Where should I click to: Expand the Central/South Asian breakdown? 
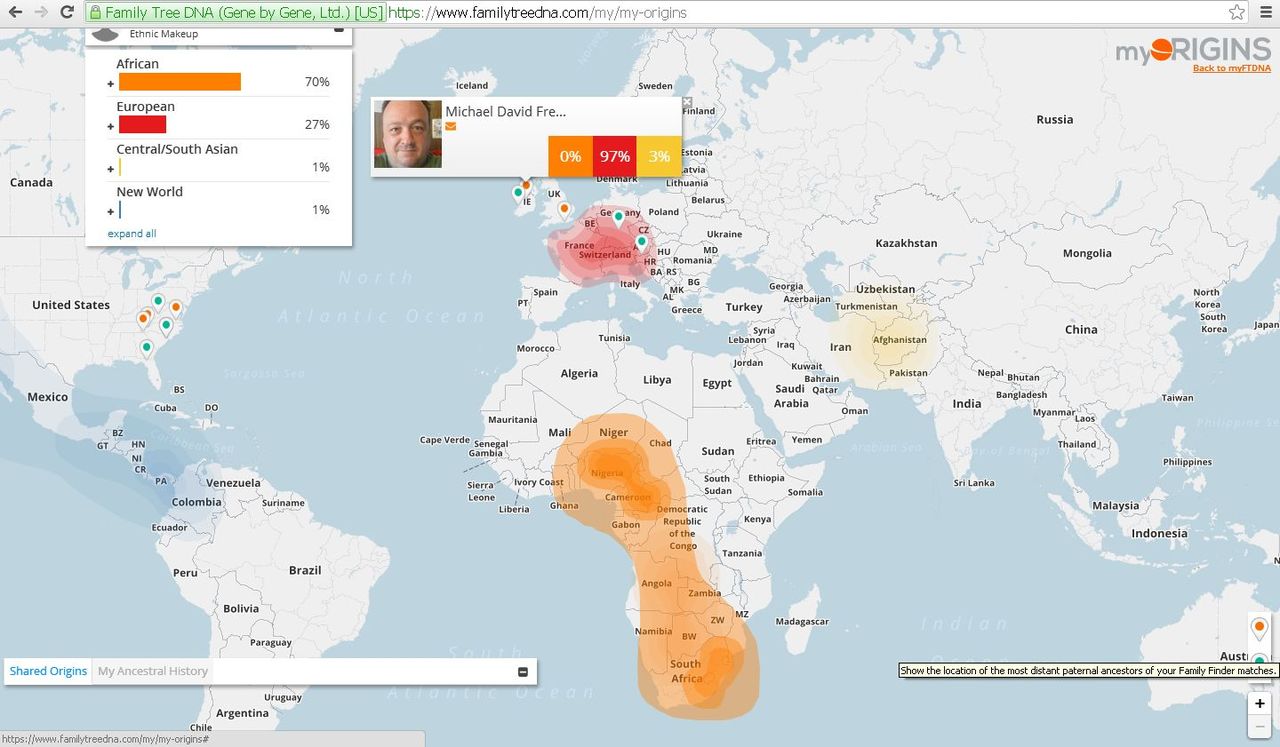(111, 169)
